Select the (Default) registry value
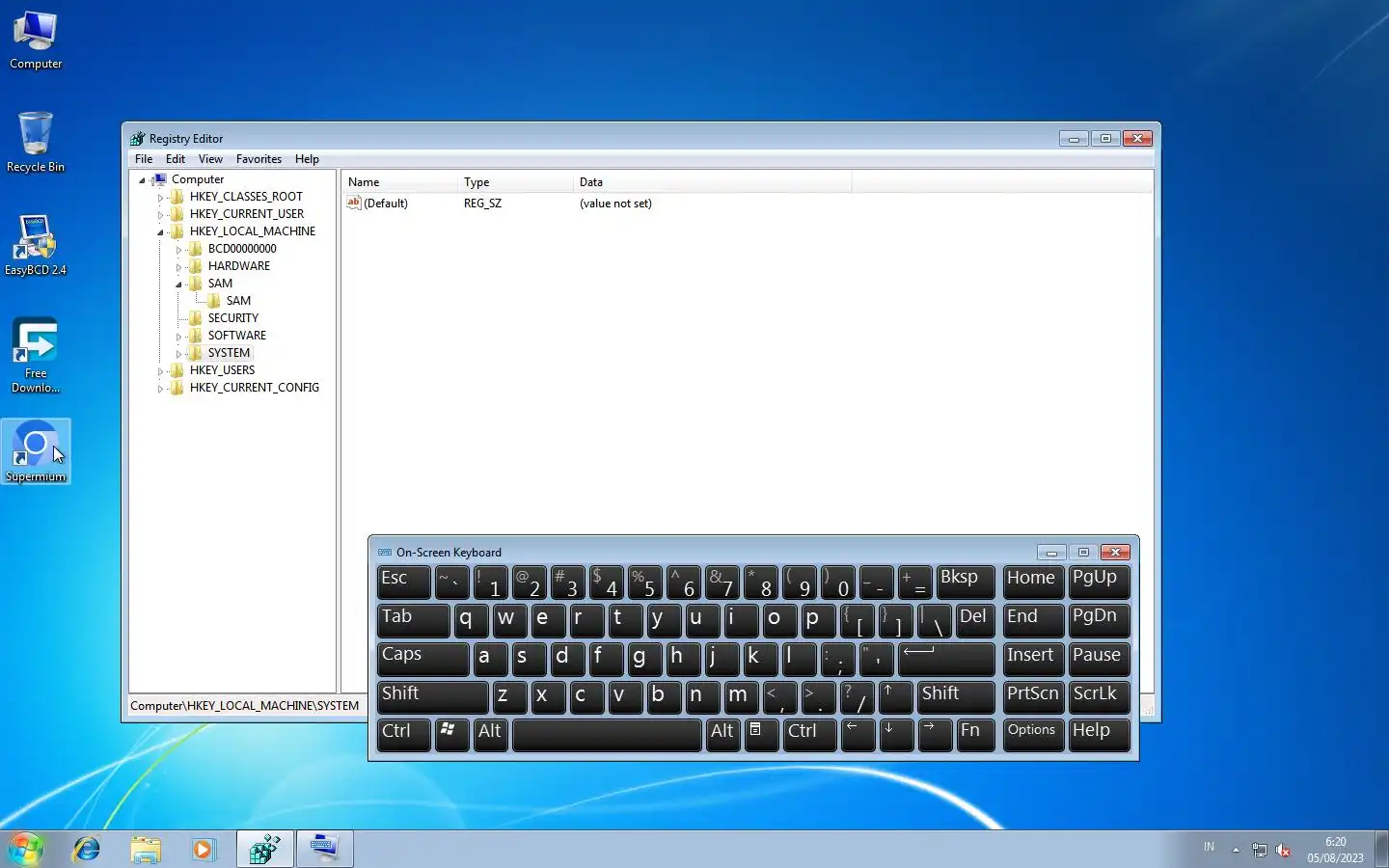This screenshot has height=868, width=1389. (386, 203)
